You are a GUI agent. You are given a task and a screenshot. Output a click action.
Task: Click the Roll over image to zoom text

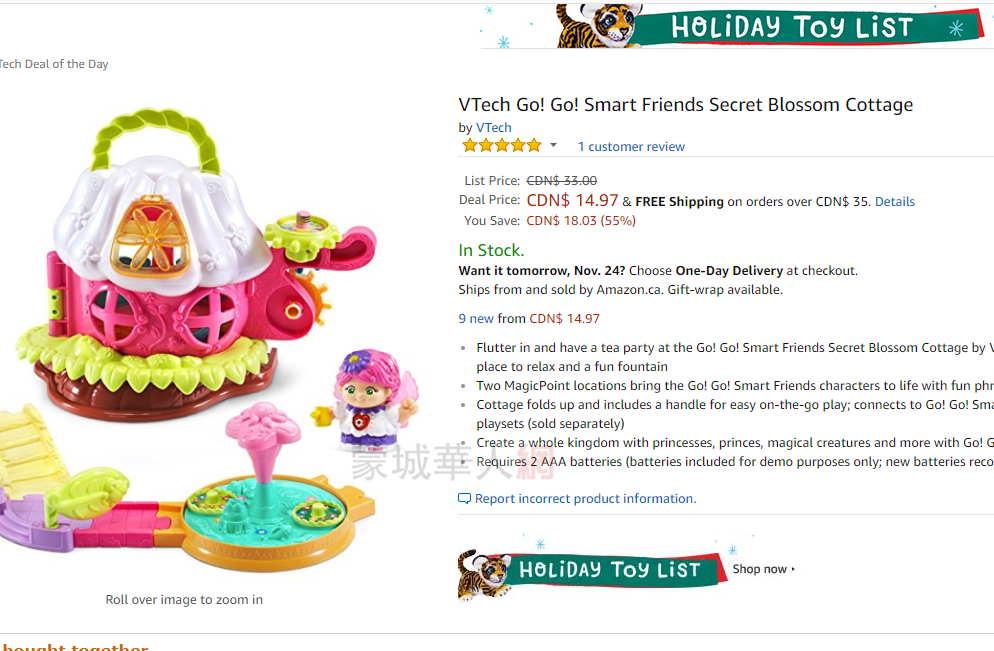point(184,600)
